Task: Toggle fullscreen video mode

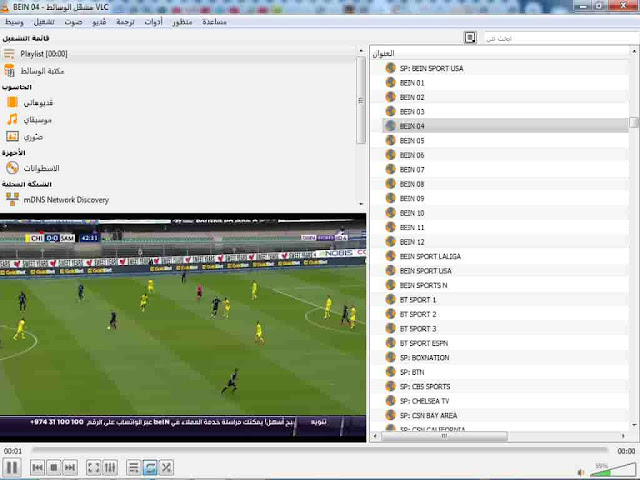Action: (x=93, y=467)
